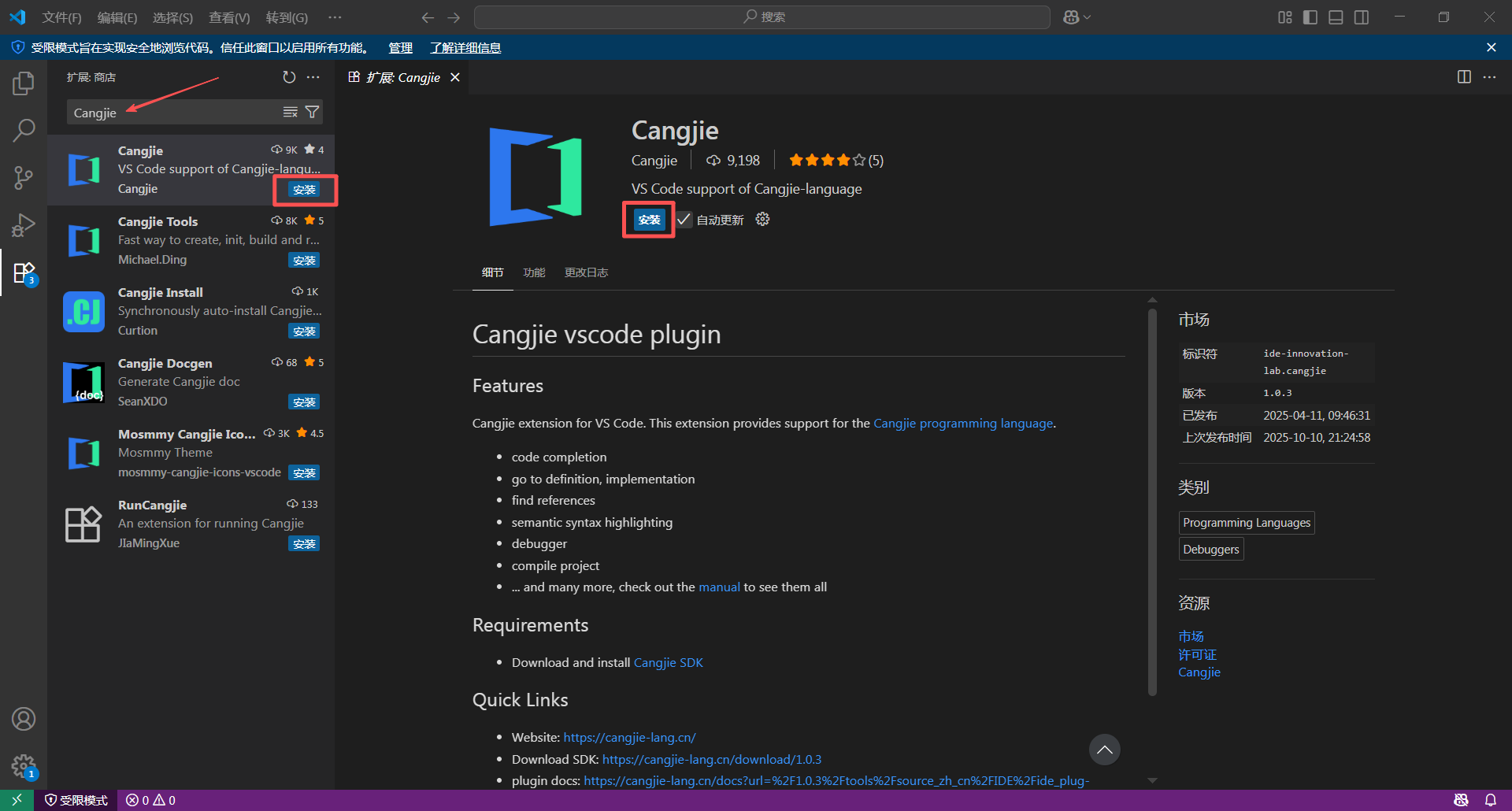This screenshot has height=811, width=1512.
Task: Click the Cangjie Install CJ icon
Action: [x=83, y=312]
